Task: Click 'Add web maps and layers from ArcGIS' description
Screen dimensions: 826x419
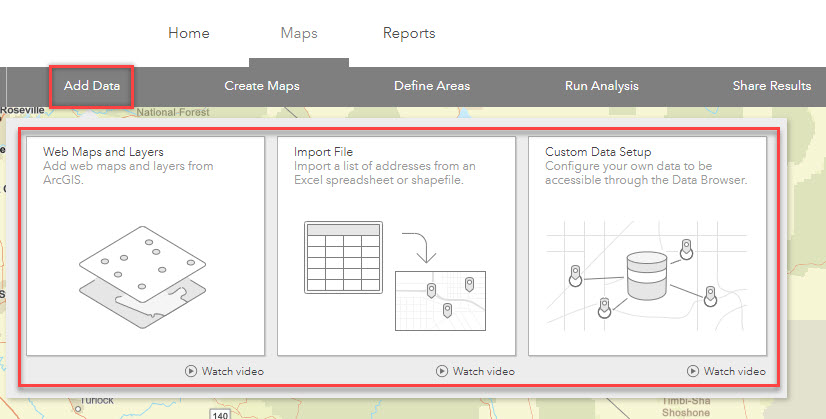Action: [128, 173]
